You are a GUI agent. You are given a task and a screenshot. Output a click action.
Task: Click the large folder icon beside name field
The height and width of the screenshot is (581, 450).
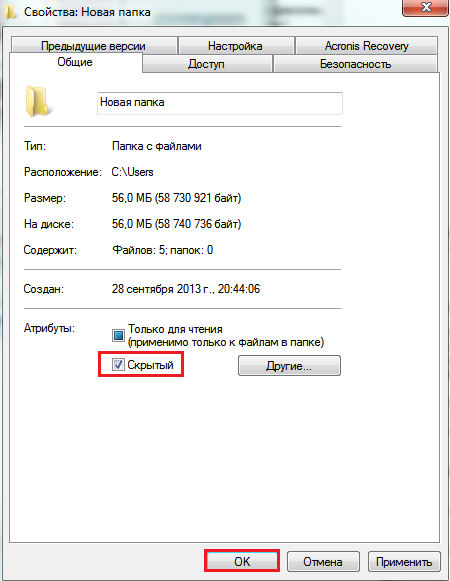pyautogui.click(x=38, y=102)
